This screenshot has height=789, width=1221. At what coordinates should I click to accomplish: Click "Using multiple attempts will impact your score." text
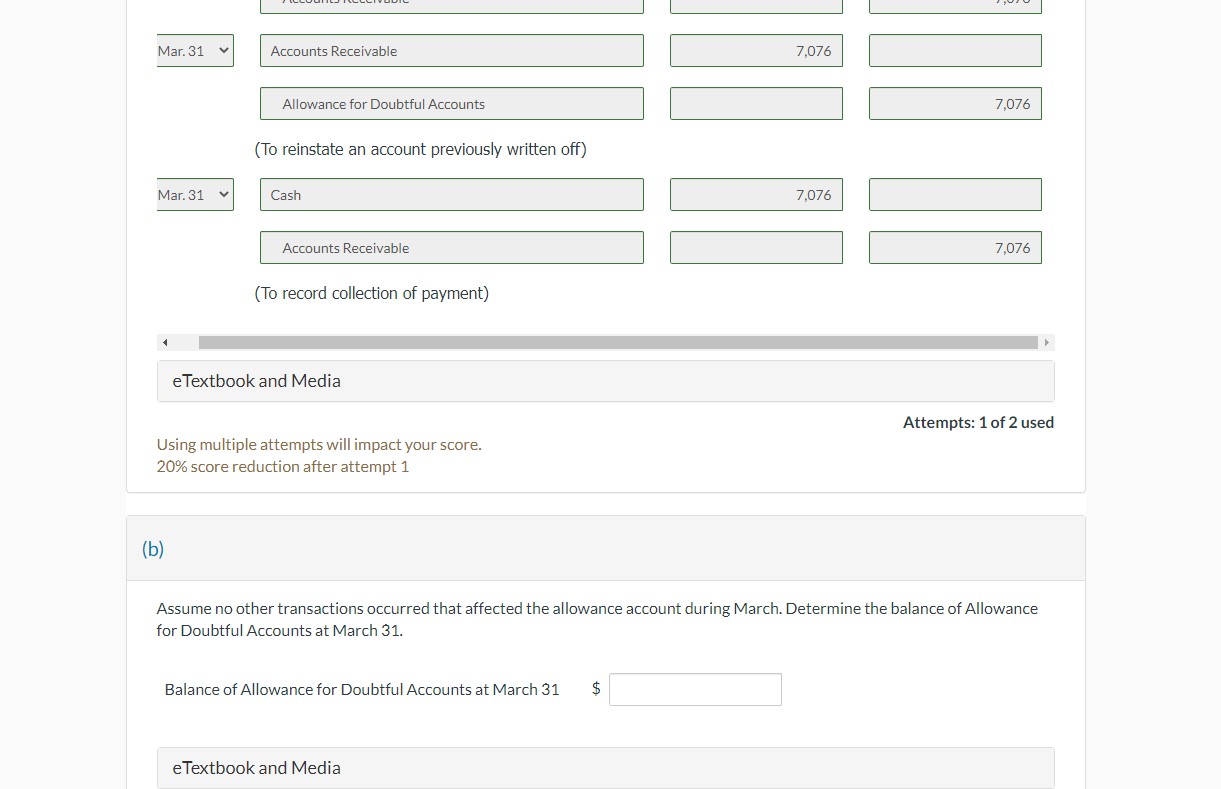319,445
